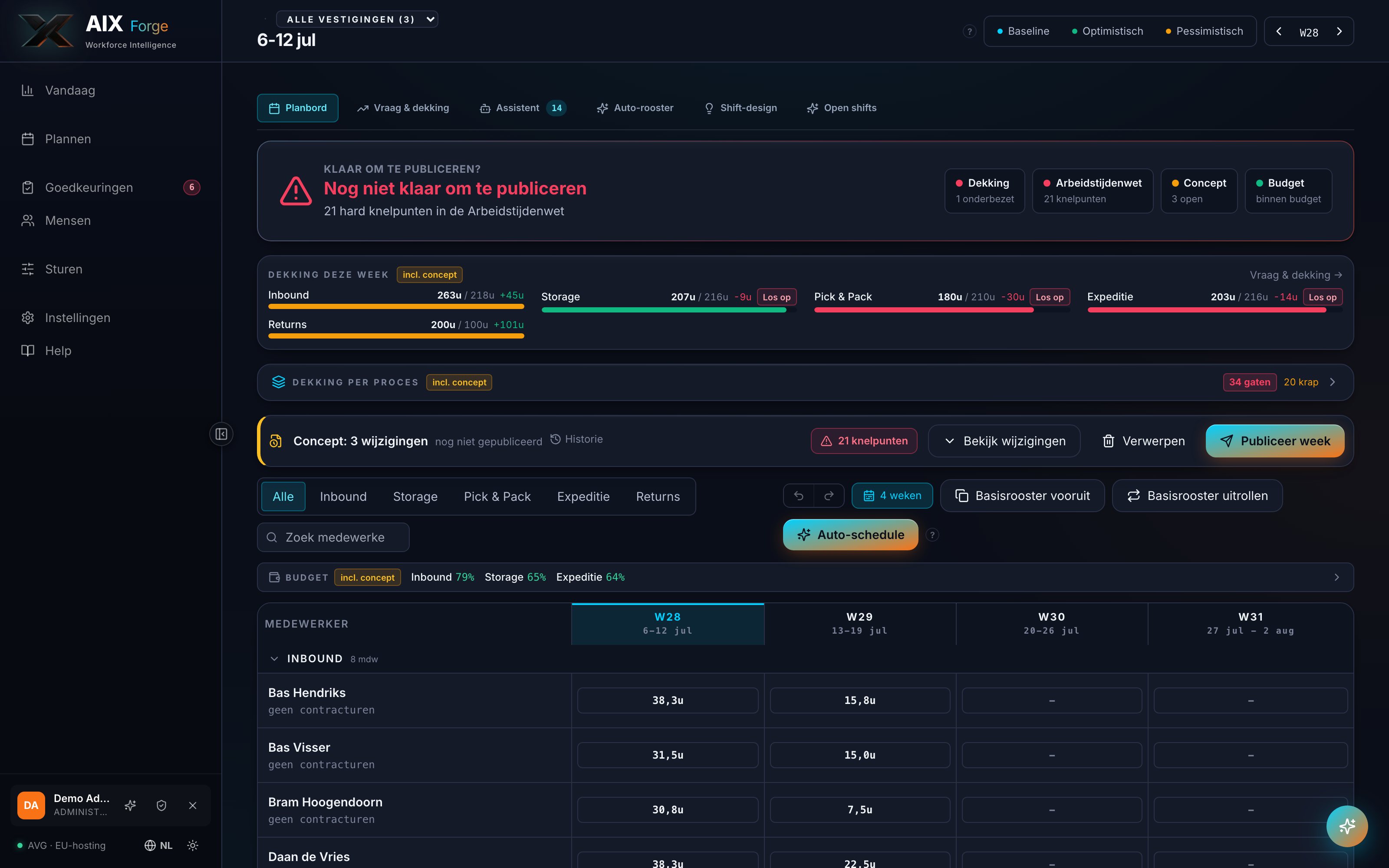Click the undo arrow icon

tap(798, 496)
